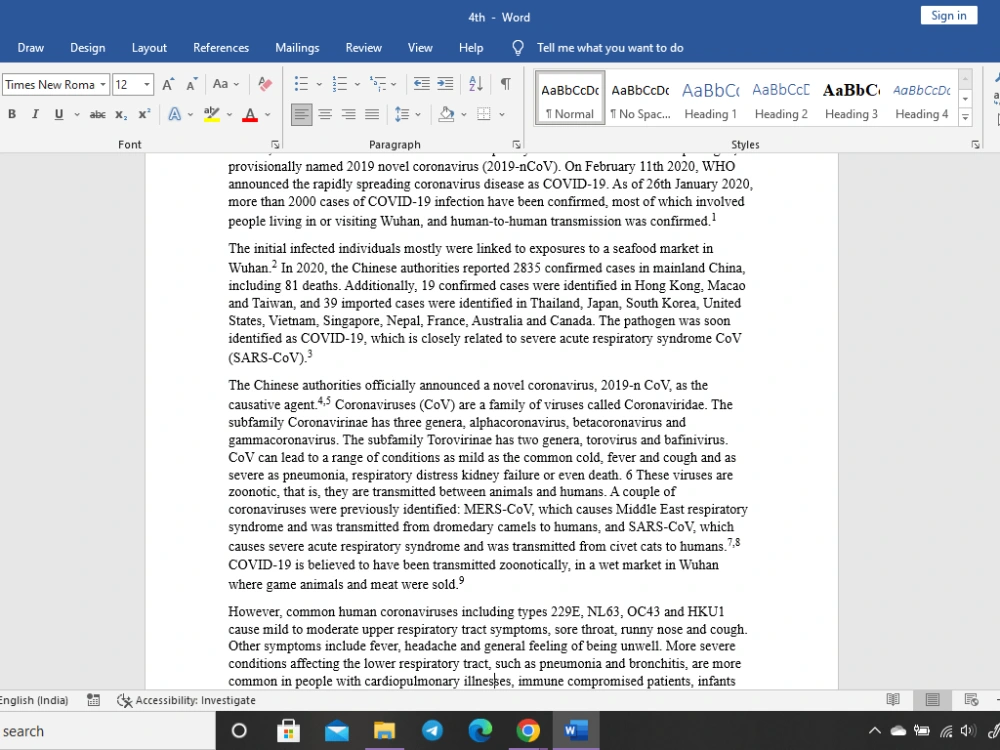Open Microsoft Edge from the taskbar
This screenshot has height=750, width=1000.
[480, 730]
